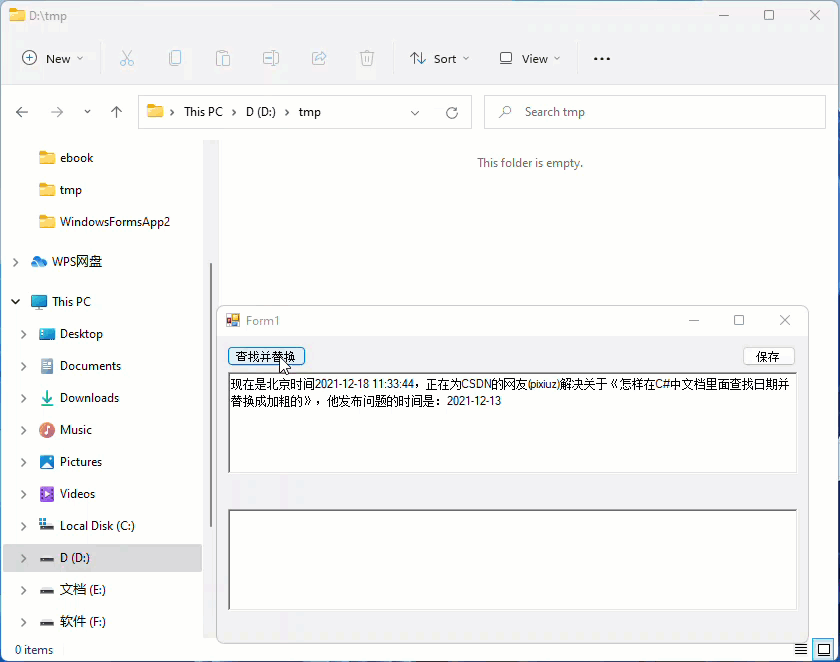Expand the Pictures tree node
The height and width of the screenshot is (662, 840).
tap(24, 462)
